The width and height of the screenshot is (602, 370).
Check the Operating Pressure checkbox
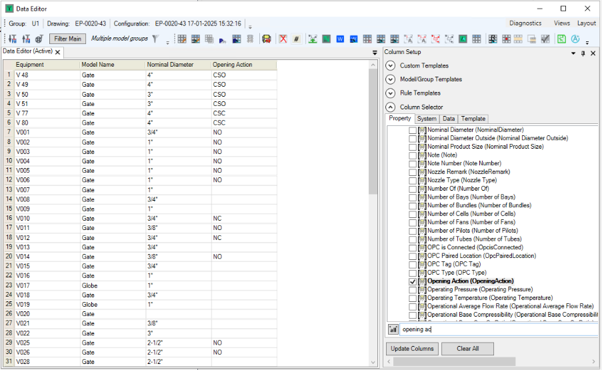[x=413, y=290]
